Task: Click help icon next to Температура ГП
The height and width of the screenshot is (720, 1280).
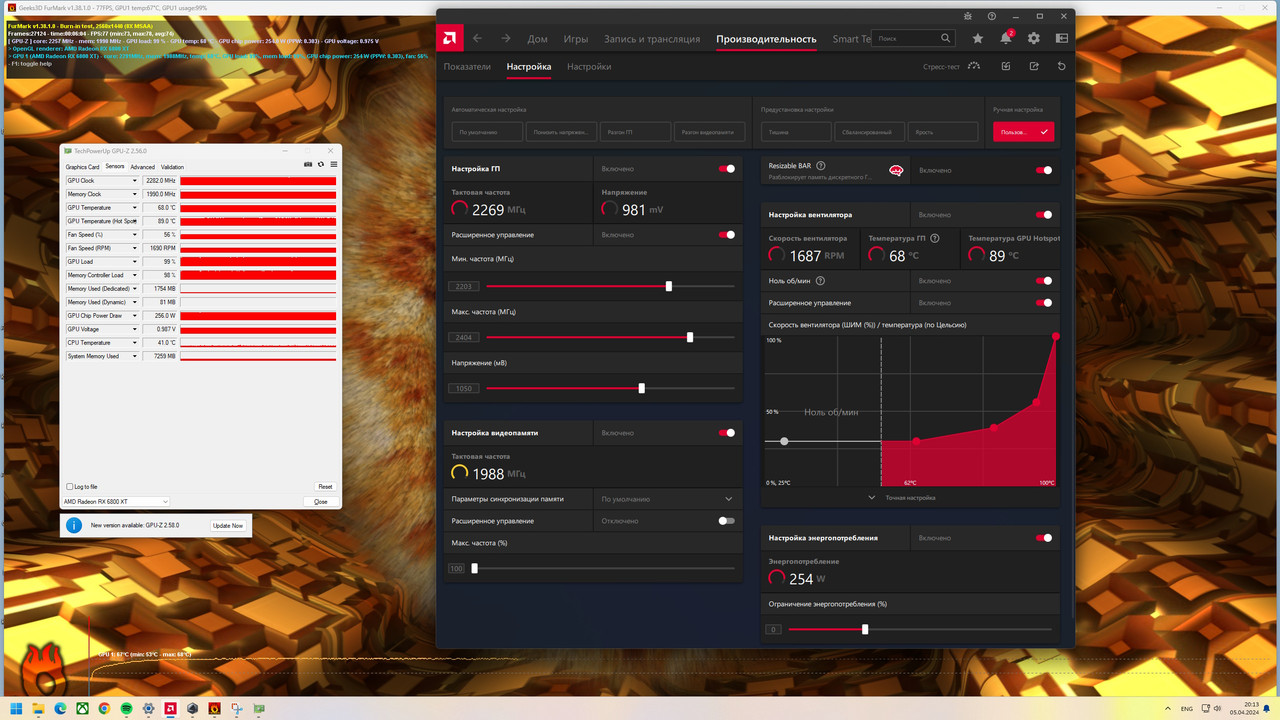Action: point(935,238)
